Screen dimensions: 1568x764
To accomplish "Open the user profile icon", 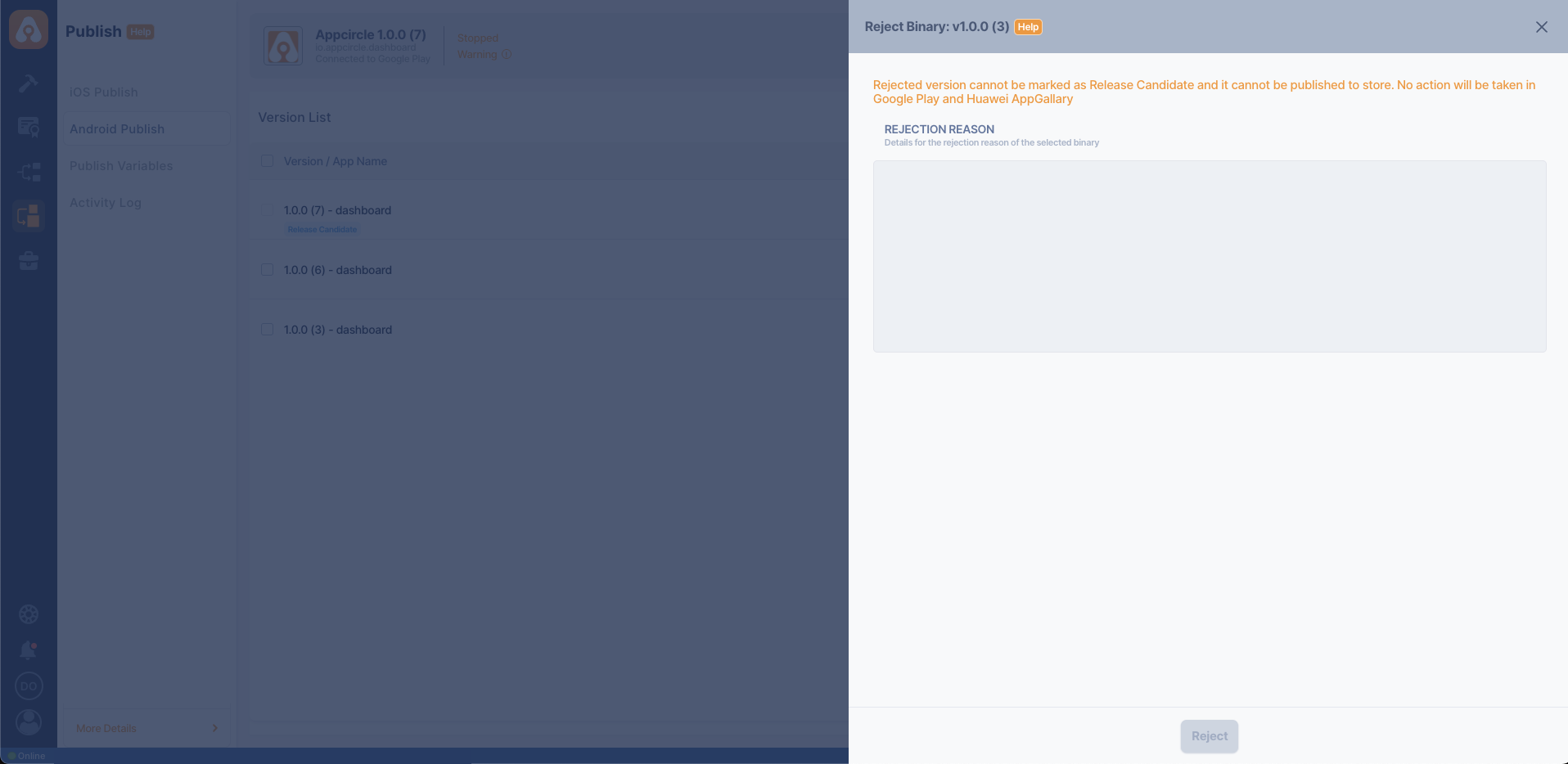I will click(29, 722).
